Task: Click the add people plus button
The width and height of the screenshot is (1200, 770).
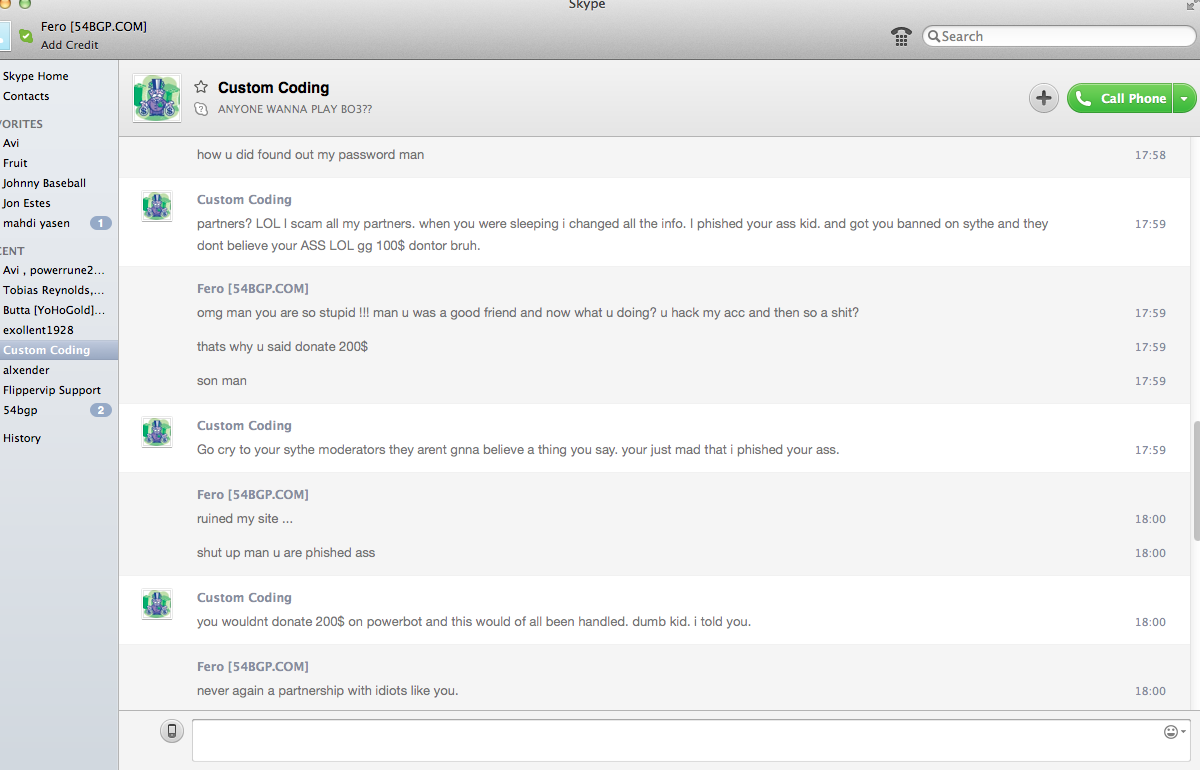Action: (1043, 98)
